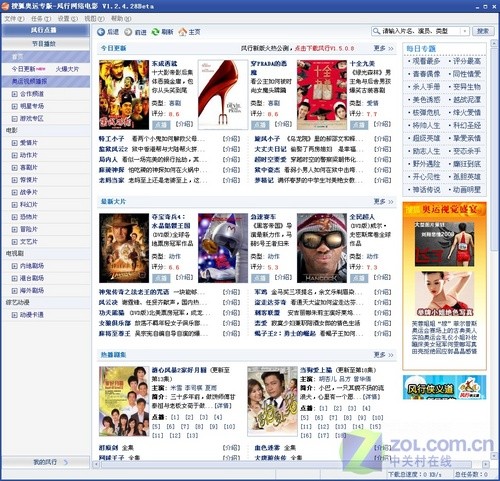Open 介绍 link for the Indiana Jones movie
Image resolution: width=500 pixels, height=481 pixels.
point(184,277)
